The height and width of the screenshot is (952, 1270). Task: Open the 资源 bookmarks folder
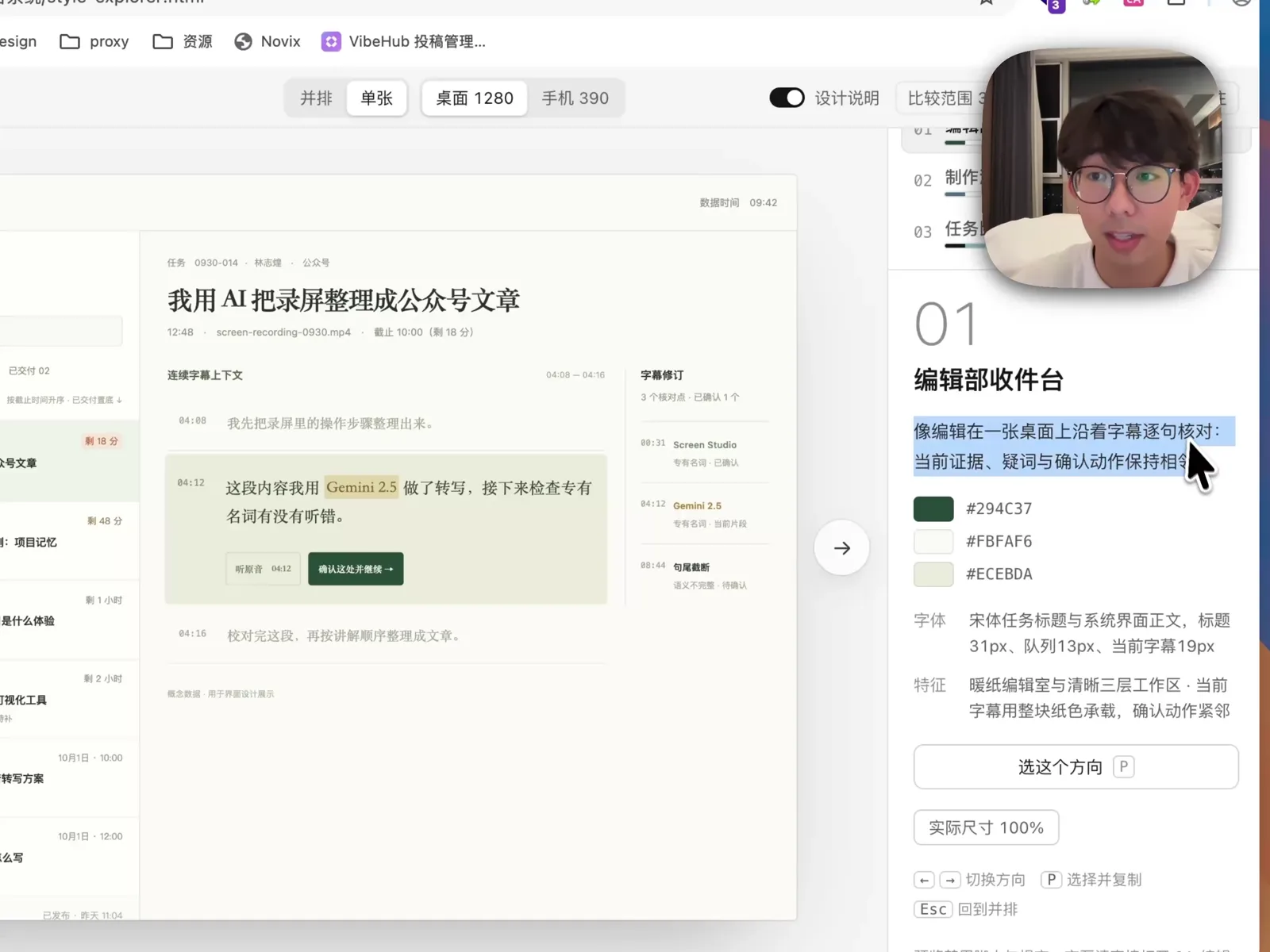pyautogui.click(x=183, y=41)
